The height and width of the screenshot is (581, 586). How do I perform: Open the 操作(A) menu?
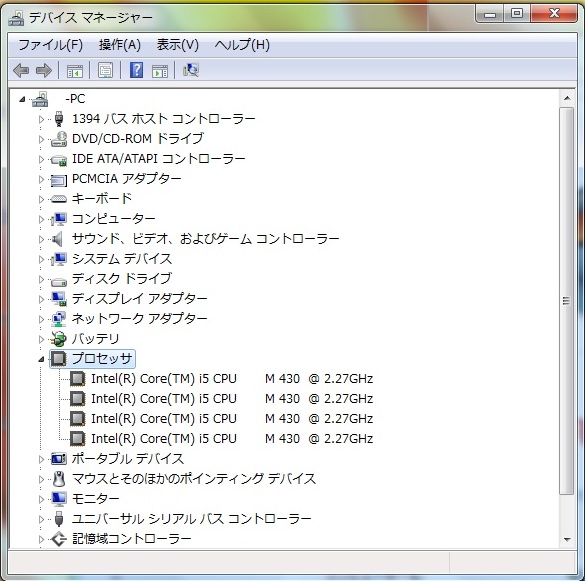(120, 45)
